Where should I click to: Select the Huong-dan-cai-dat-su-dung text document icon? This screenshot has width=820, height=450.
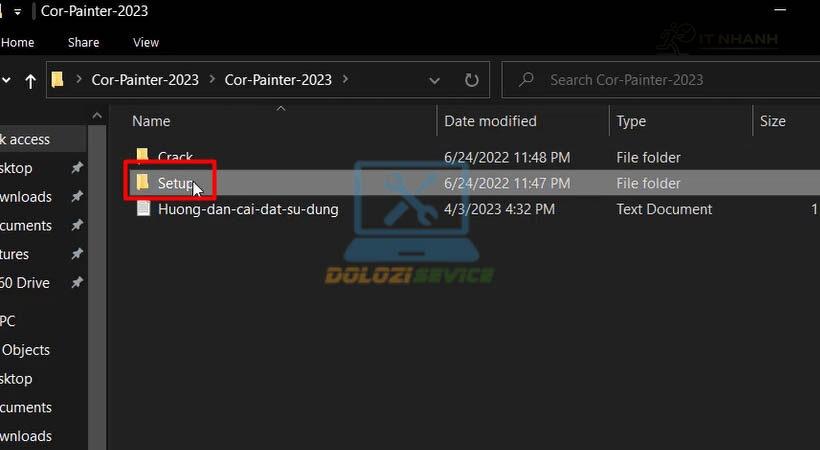click(142, 209)
